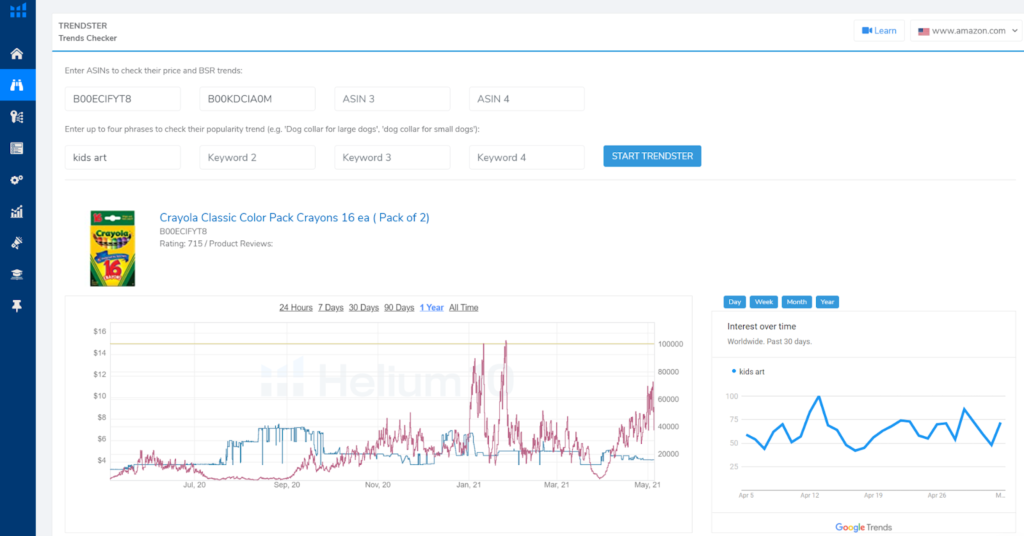Switch chart range to 30 Days
1024x536 pixels.
(363, 307)
